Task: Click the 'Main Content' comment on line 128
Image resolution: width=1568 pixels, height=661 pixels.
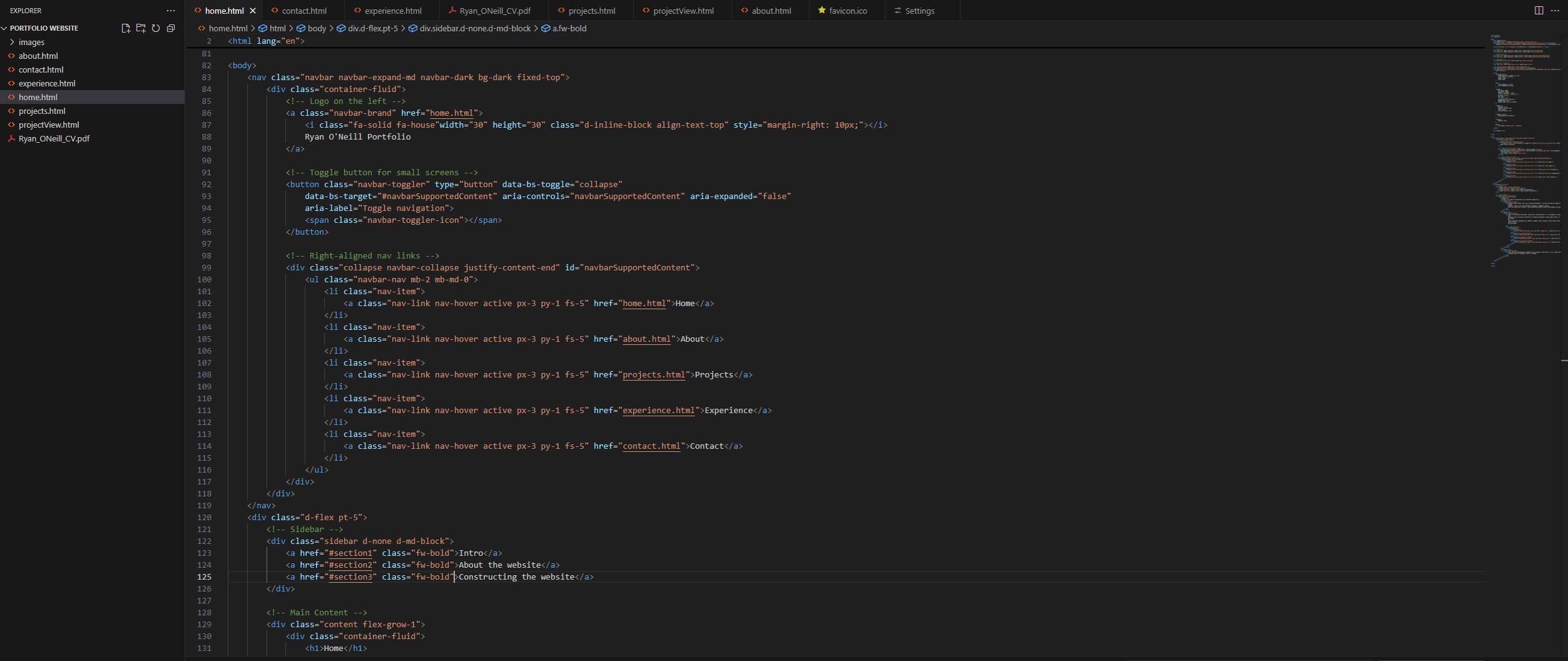Action: pyautogui.click(x=317, y=612)
